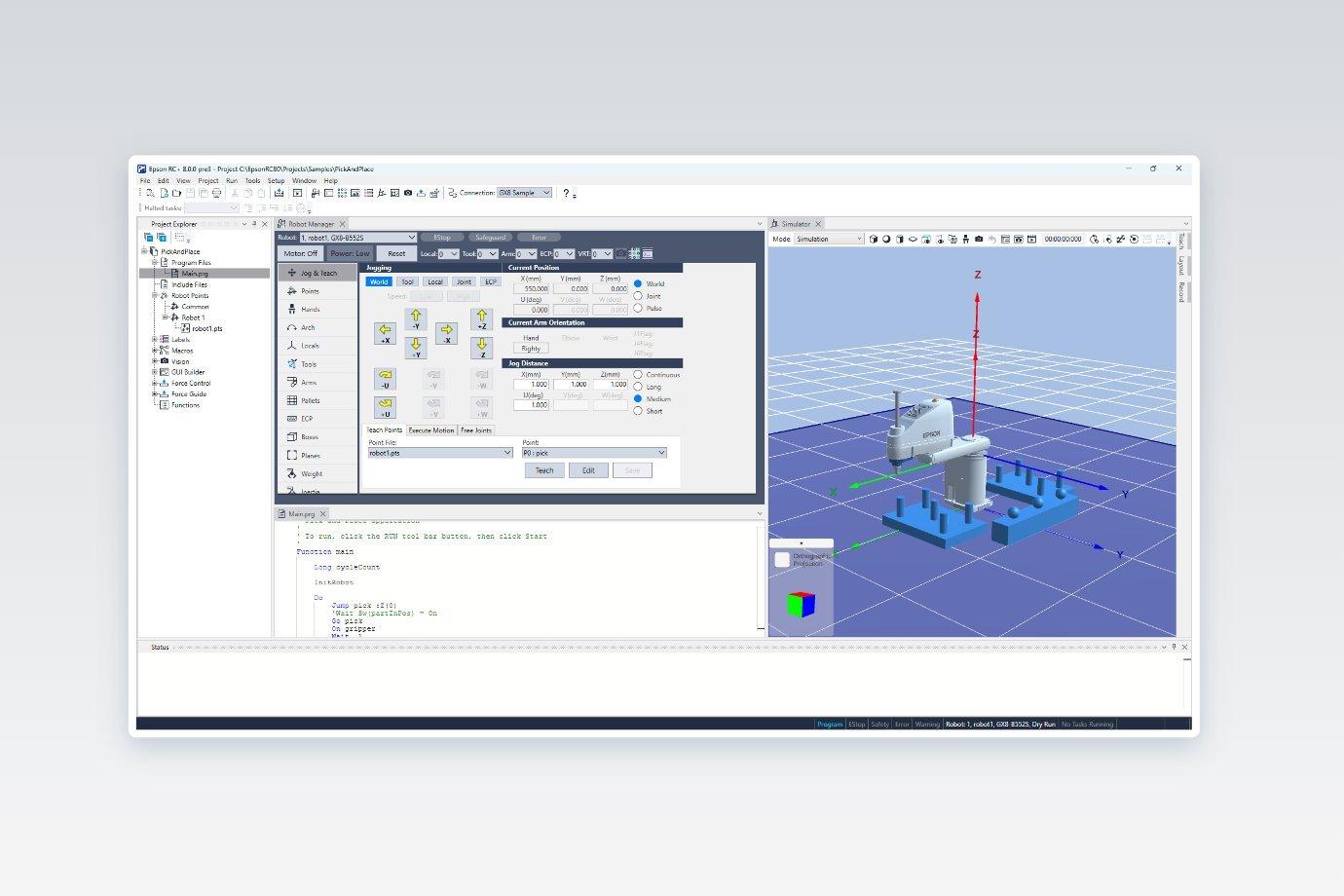Open the Hands page in the sidebar
Image resolution: width=1344 pixels, height=896 pixels.
tap(310, 309)
